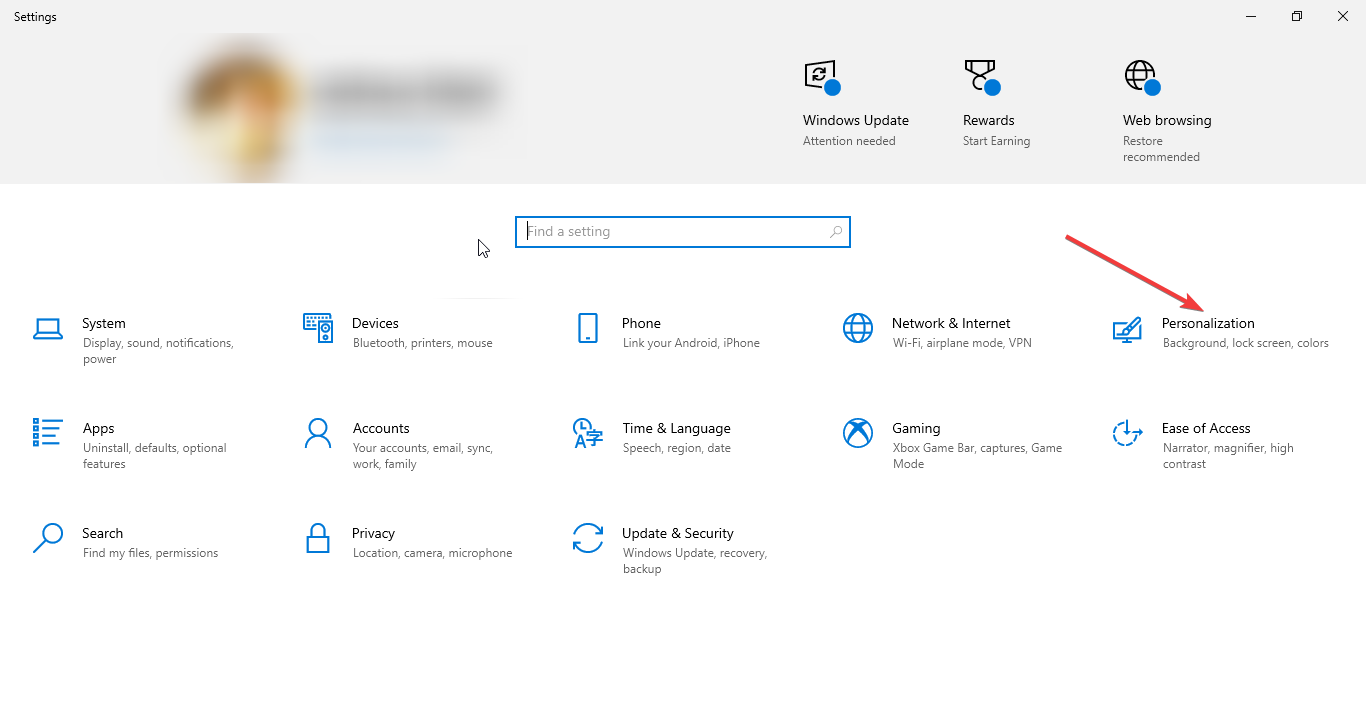Click inside the Find a setting search box
1366x728 pixels.
[683, 231]
